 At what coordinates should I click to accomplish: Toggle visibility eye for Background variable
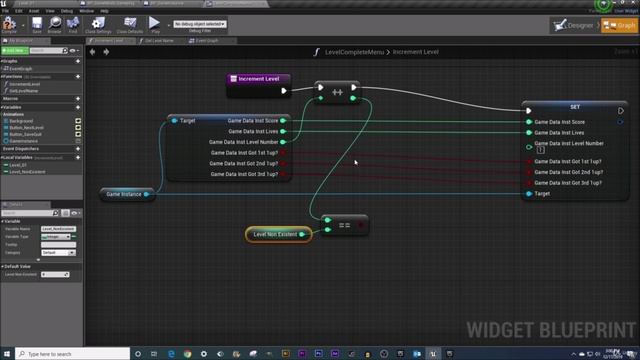78,121
